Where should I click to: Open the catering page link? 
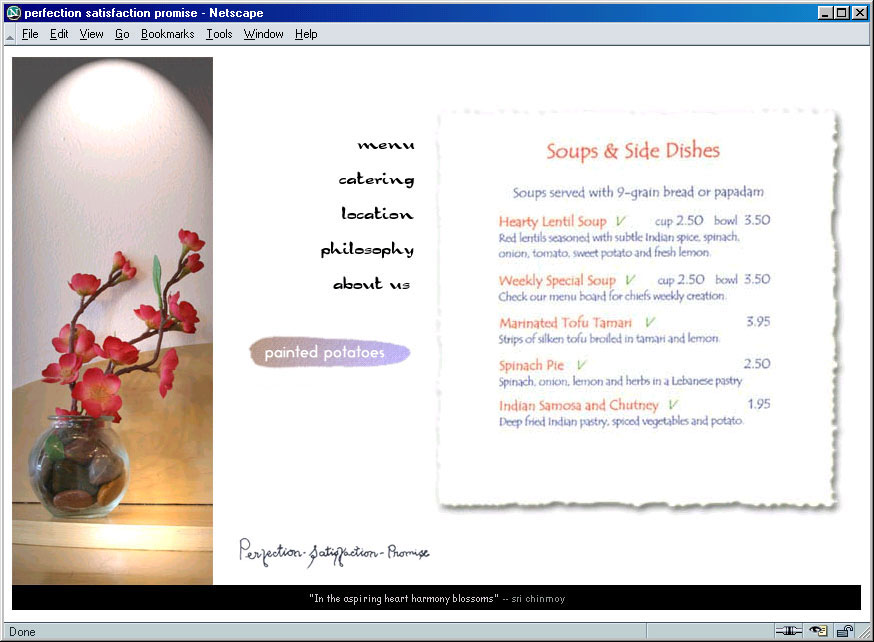point(376,180)
